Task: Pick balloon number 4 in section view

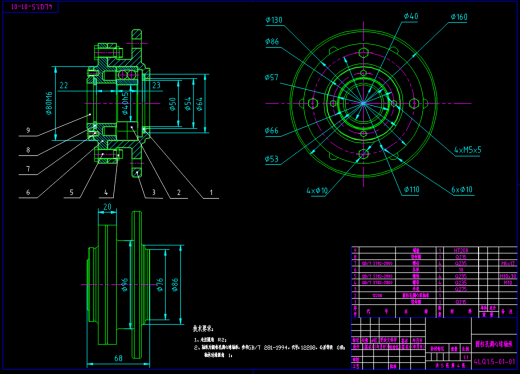Action: pyautogui.click(x=106, y=192)
